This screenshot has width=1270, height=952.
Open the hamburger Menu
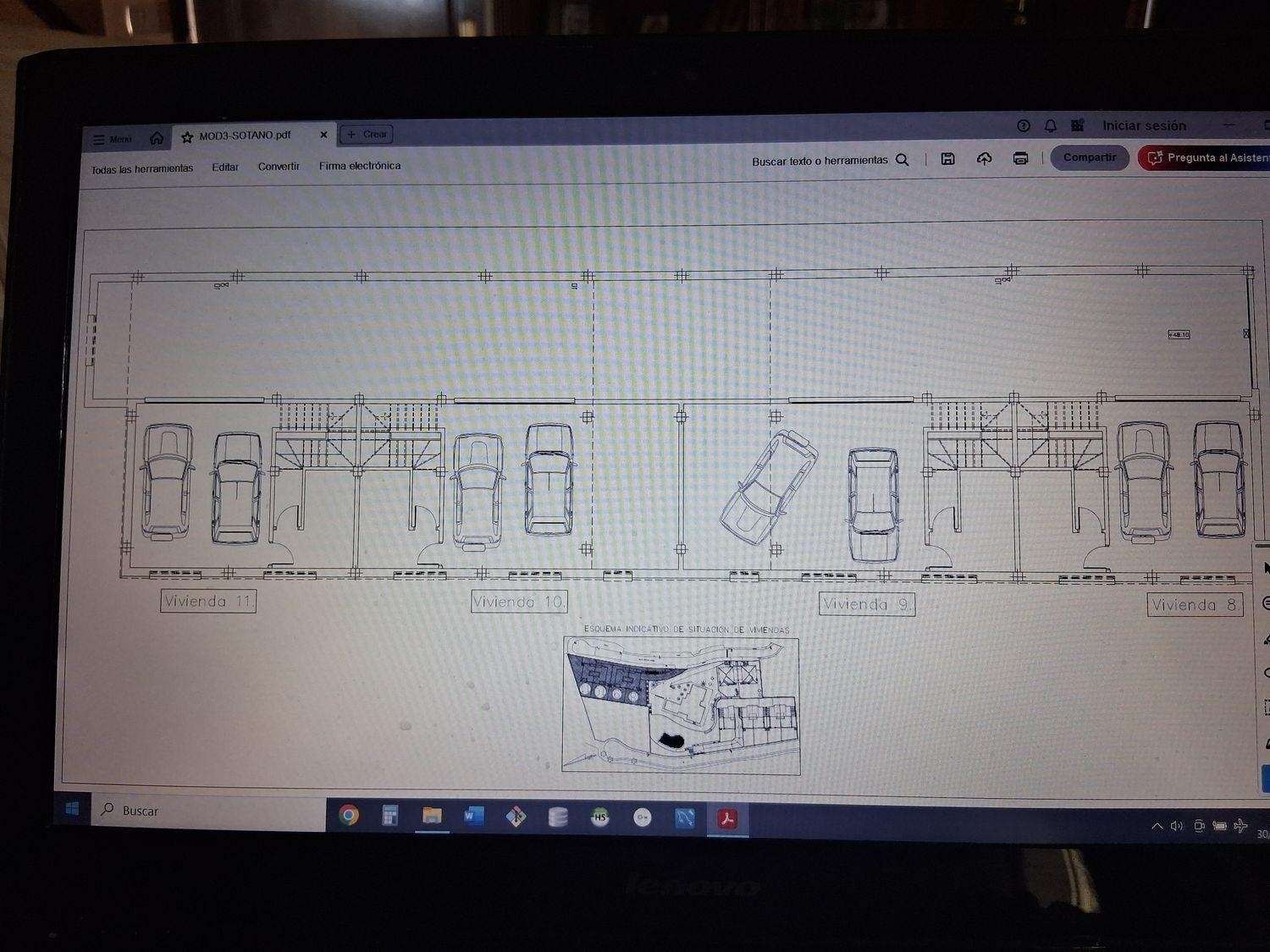pyautogui.click(x=113, y=140)
